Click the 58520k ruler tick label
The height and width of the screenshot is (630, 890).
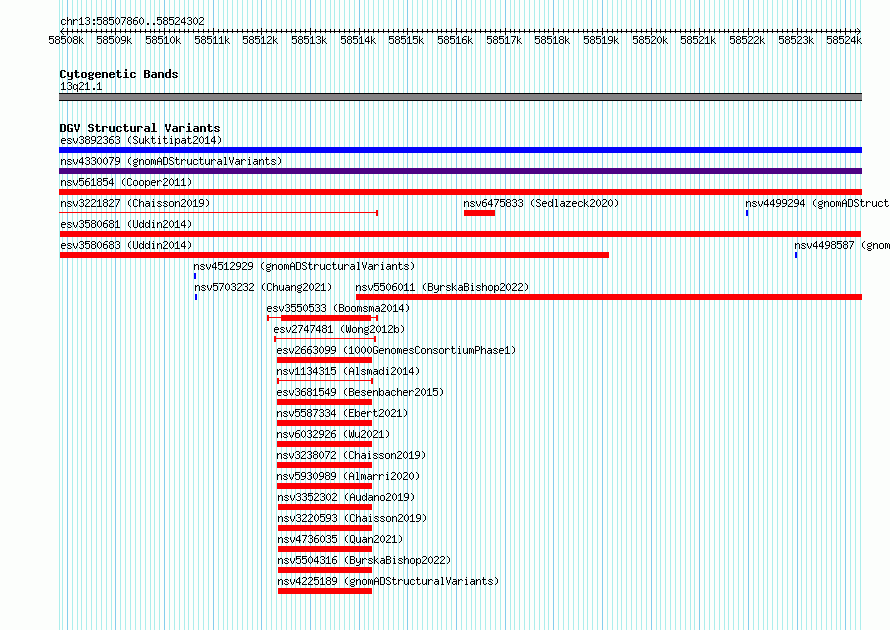coord(650,40)
